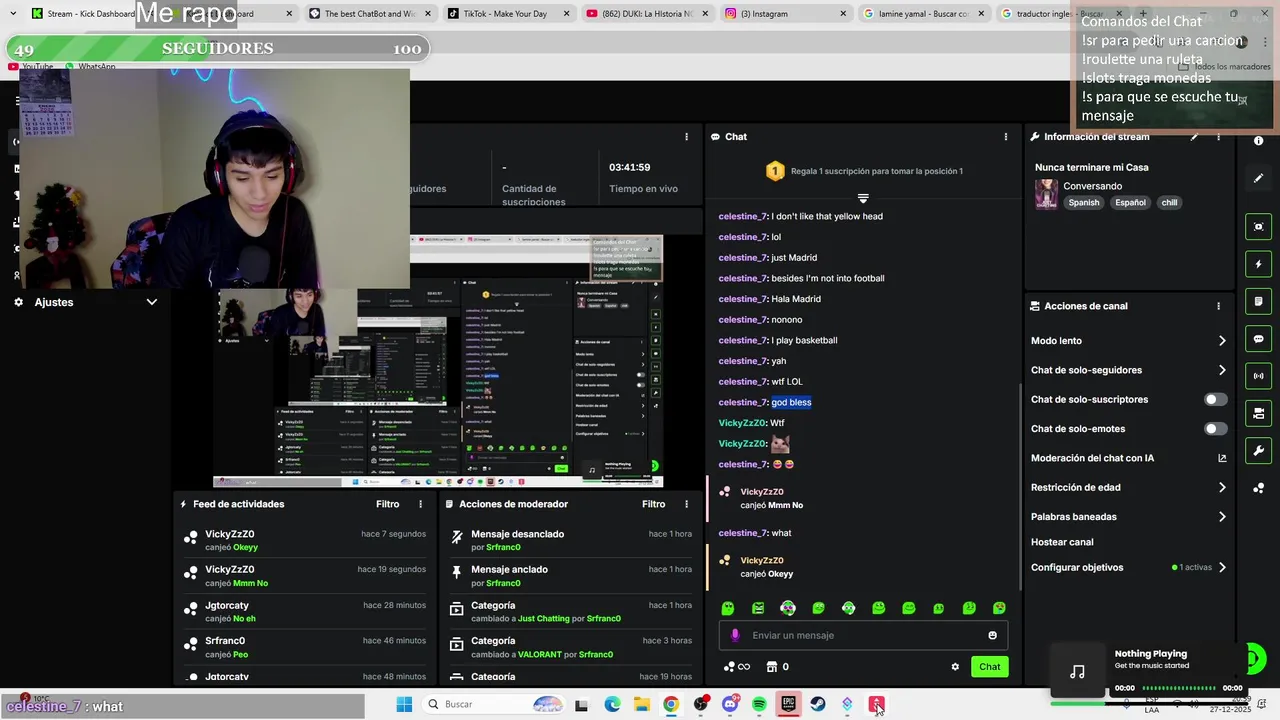Open Spotify from the taskbar
The width and height of the screenshot is (1280, 720).
(759, 705)
